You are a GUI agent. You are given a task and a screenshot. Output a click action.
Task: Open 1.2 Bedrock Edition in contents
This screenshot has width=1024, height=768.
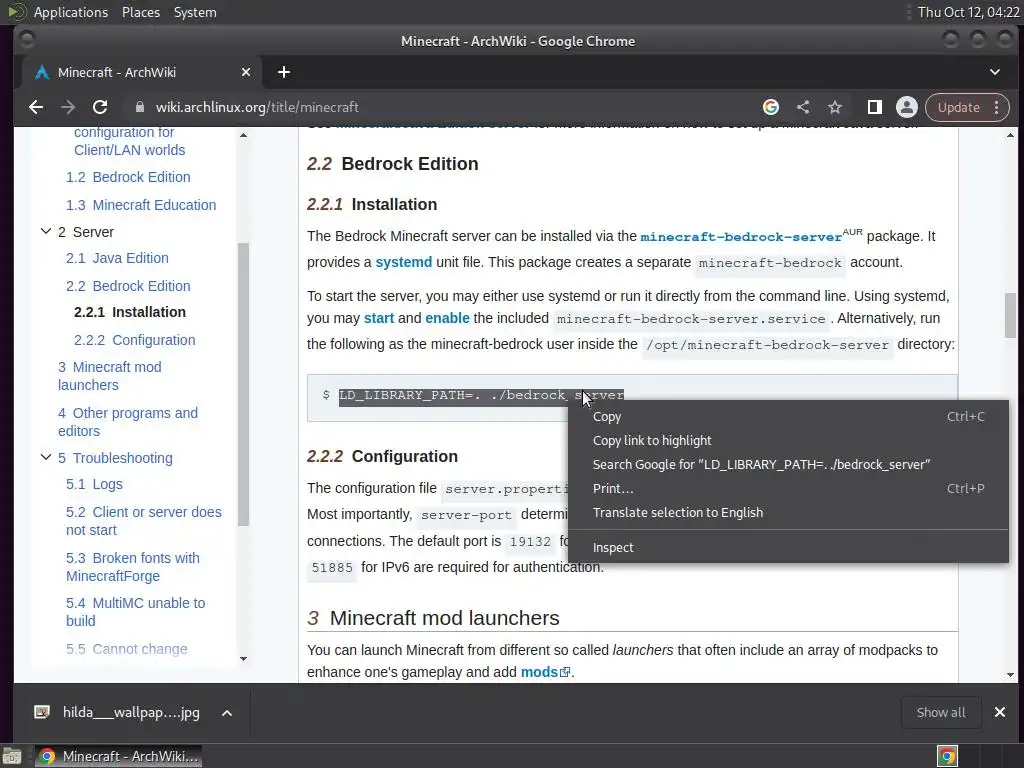(128, 177)
